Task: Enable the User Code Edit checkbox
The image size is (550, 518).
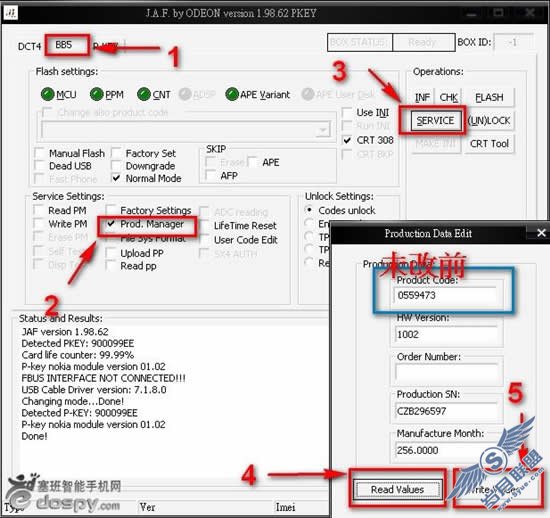Action: click(x=204, y=240)
